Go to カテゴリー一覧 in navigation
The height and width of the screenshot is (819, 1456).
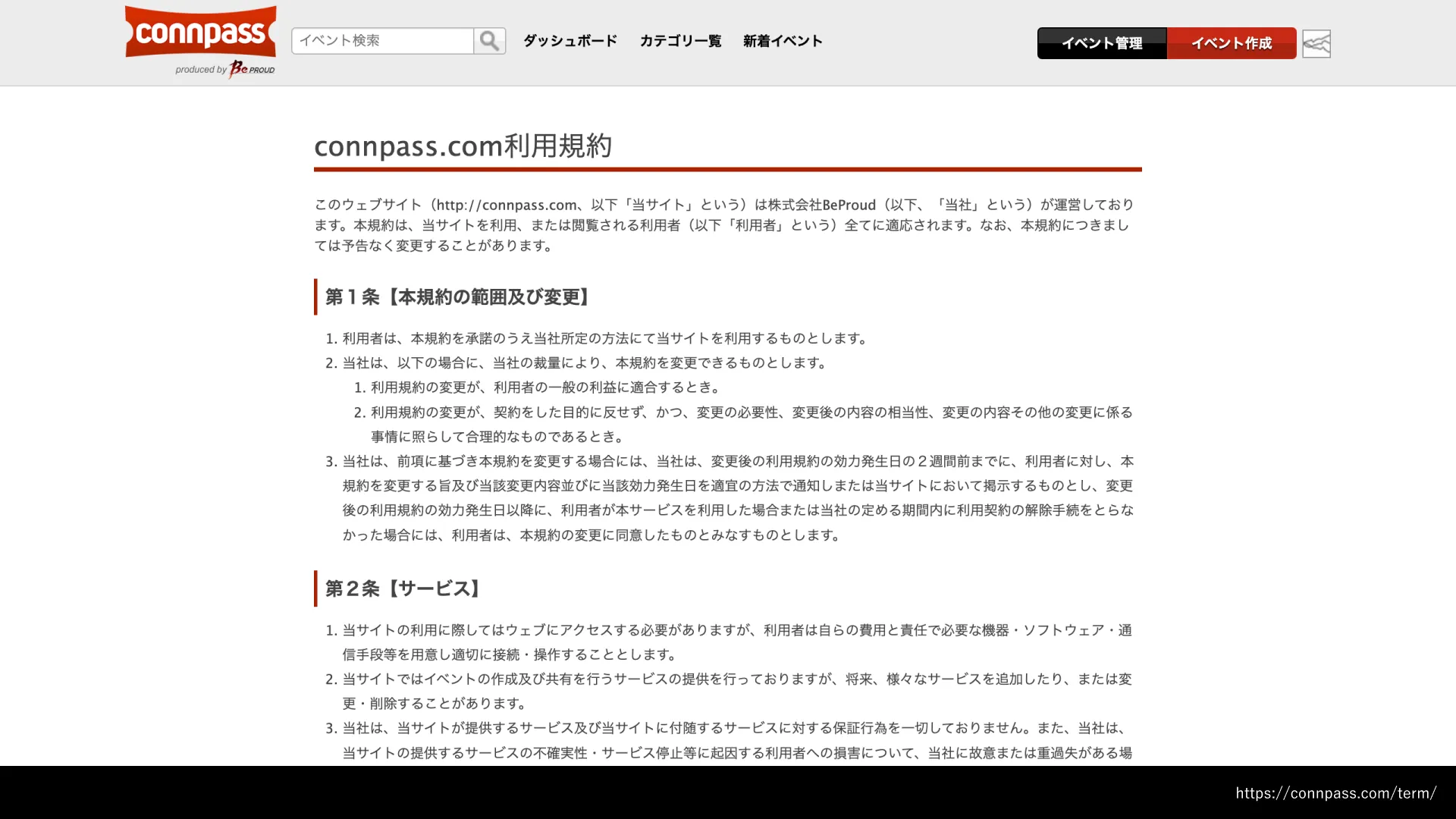(x=680, y=41)
